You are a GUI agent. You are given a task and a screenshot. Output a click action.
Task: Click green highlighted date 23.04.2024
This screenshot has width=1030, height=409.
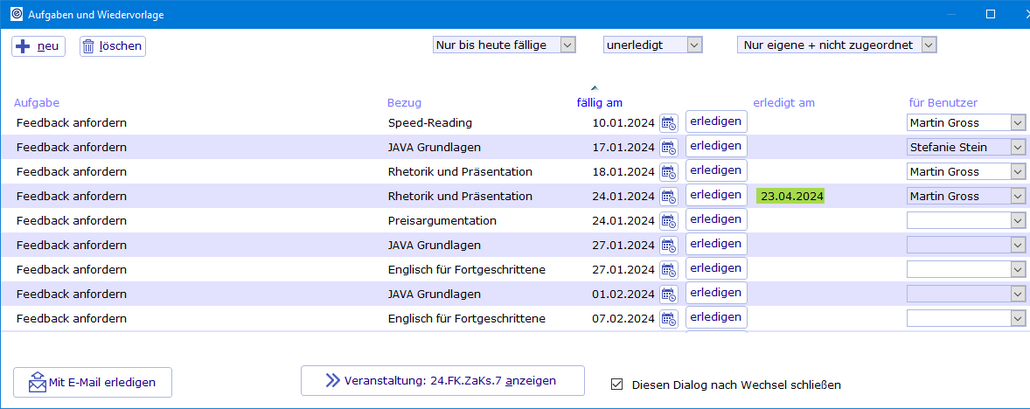pos(791,196)
